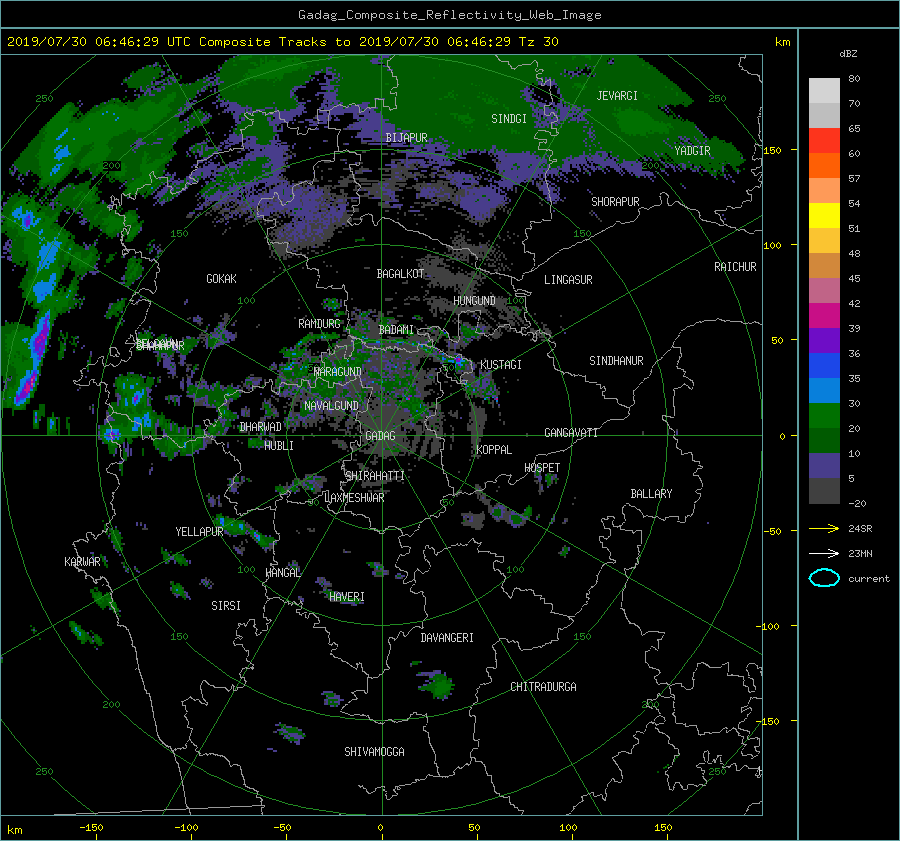Click the blue 36 dBZ legend swatch
This screenshot has width=900, height=841.
point(824,366)
